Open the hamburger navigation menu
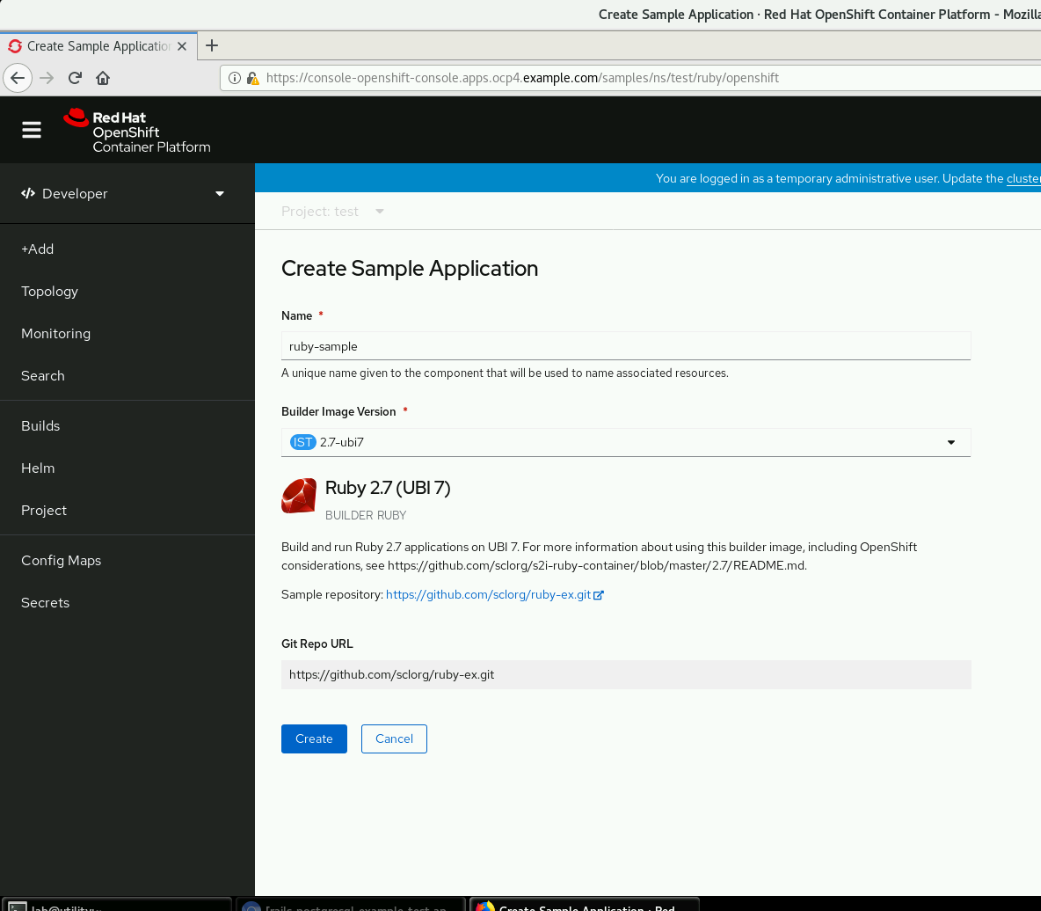Viewport: 1041px width, 911px height. coord(31,130)
